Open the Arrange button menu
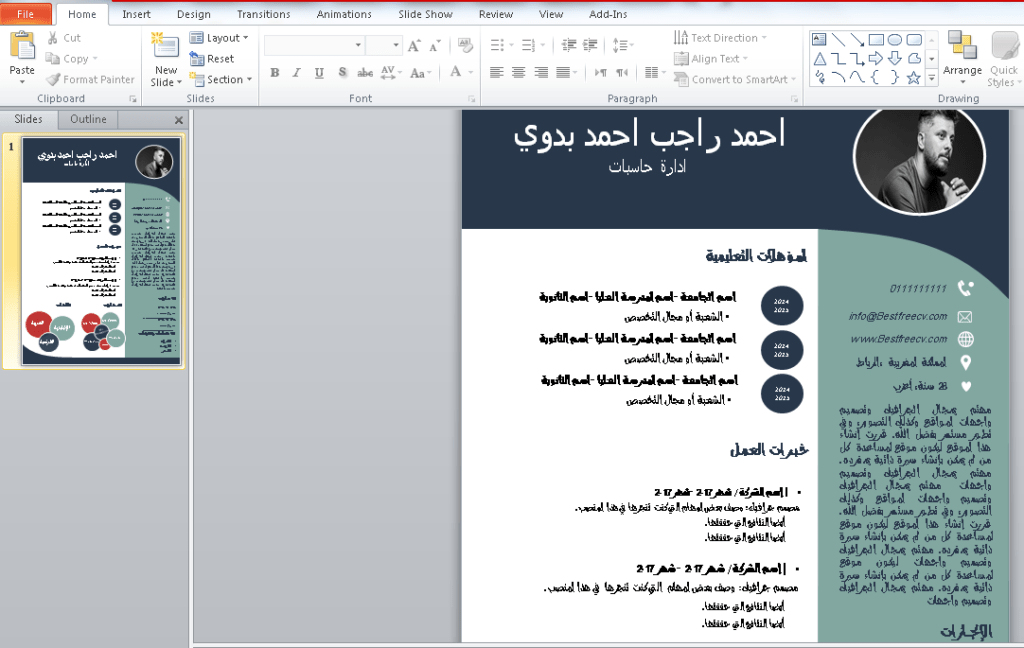Screen dimensions: 1024x648 tap(962, 55)
